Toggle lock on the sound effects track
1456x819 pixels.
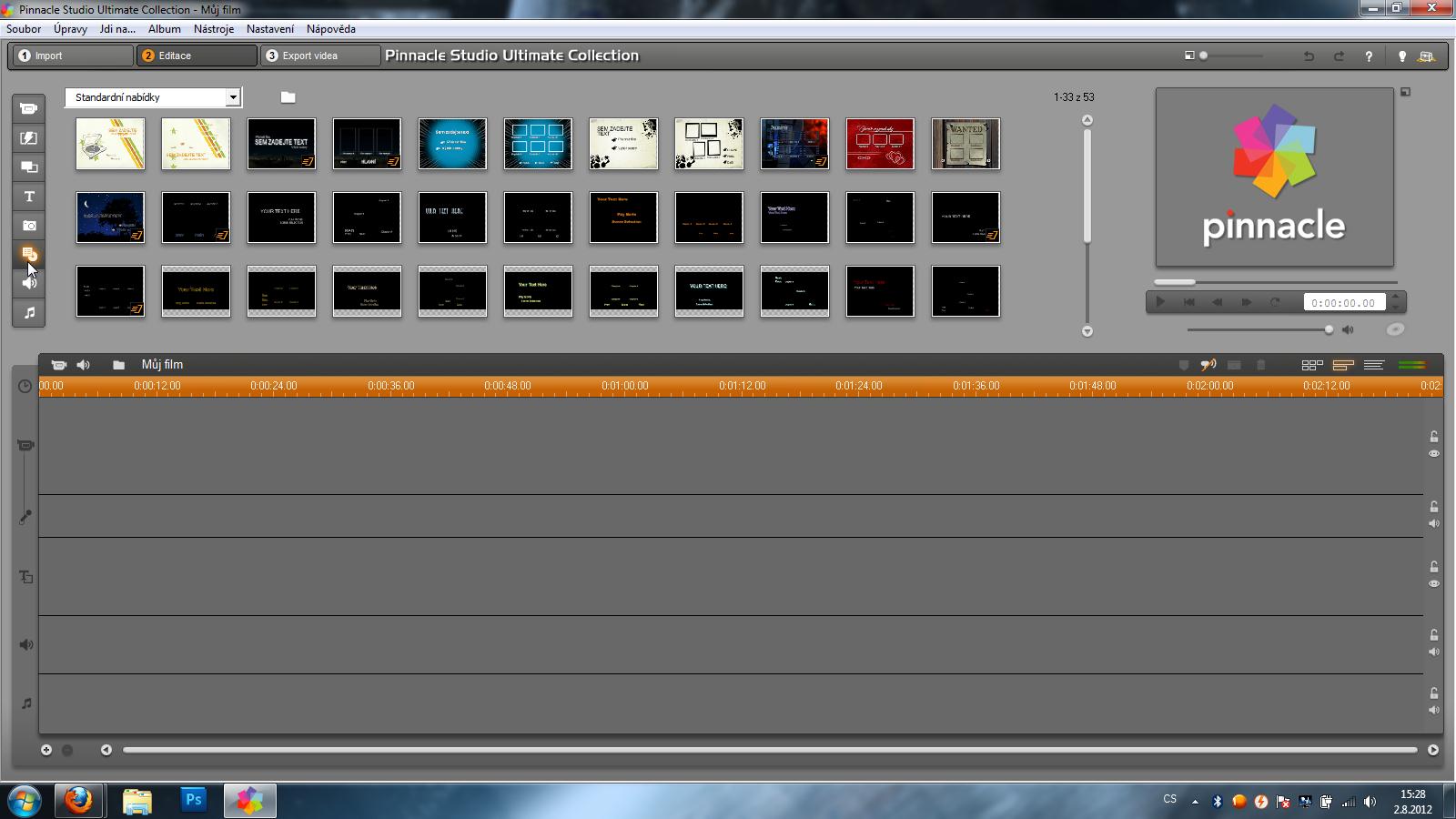coord(1433,635)
